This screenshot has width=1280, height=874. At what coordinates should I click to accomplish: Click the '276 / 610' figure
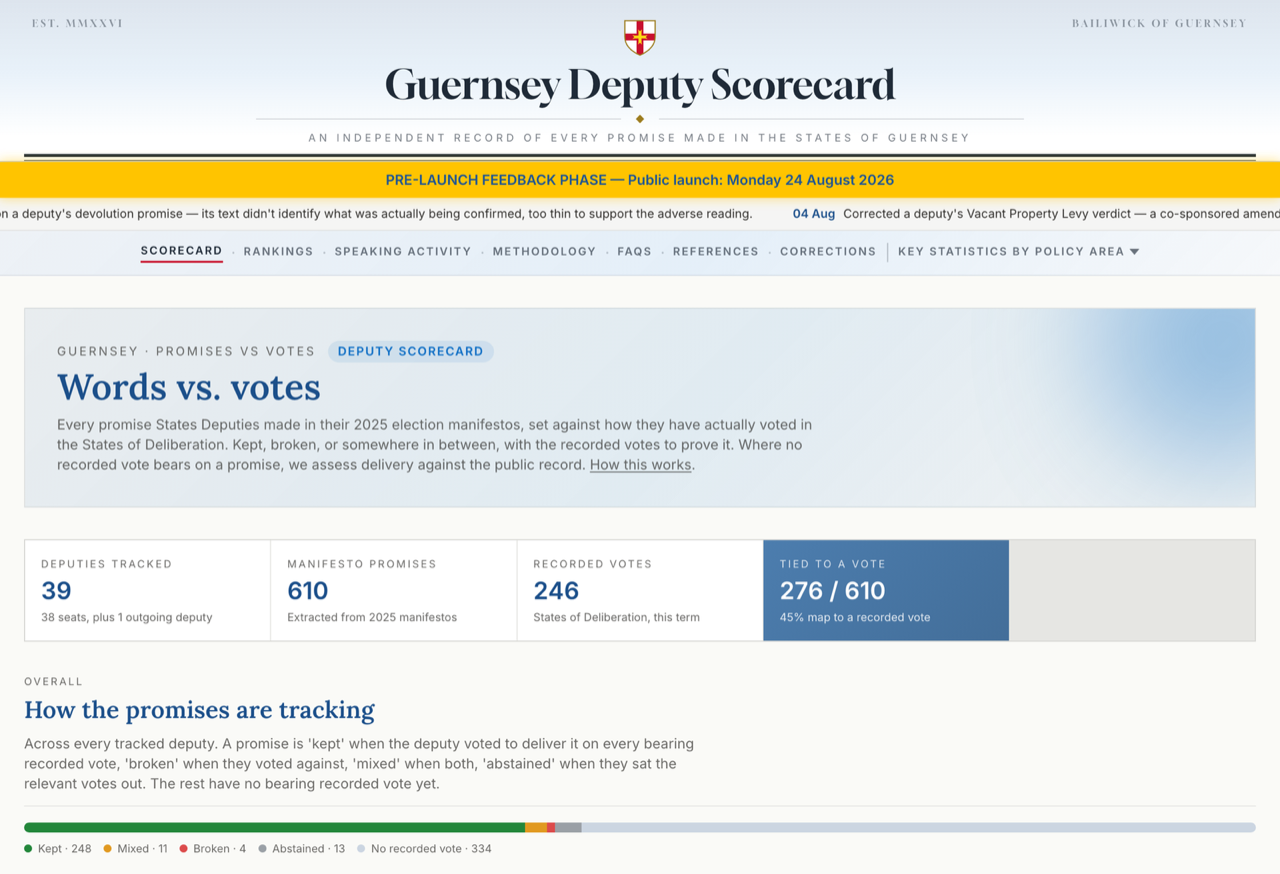(832, 591)
